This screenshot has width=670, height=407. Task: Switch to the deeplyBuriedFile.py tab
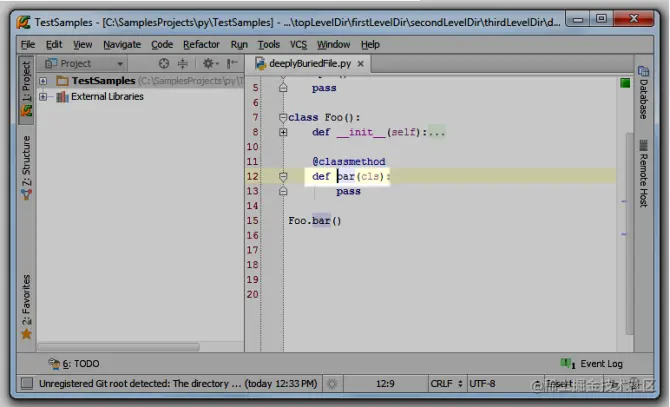click(x=309, y=64)
